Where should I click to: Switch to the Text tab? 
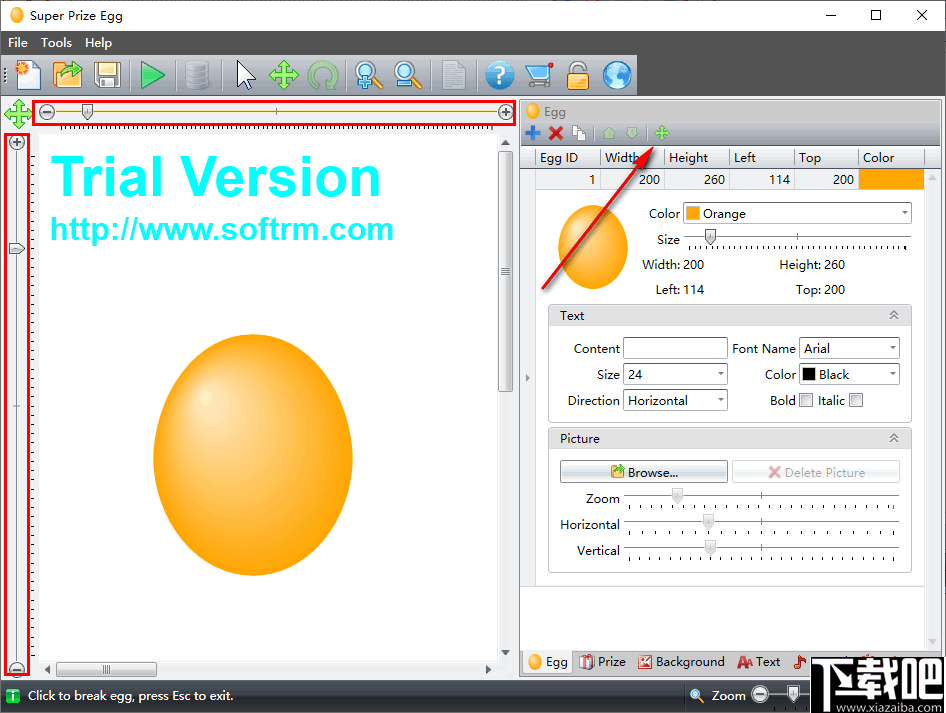click(x=759, y=662)
